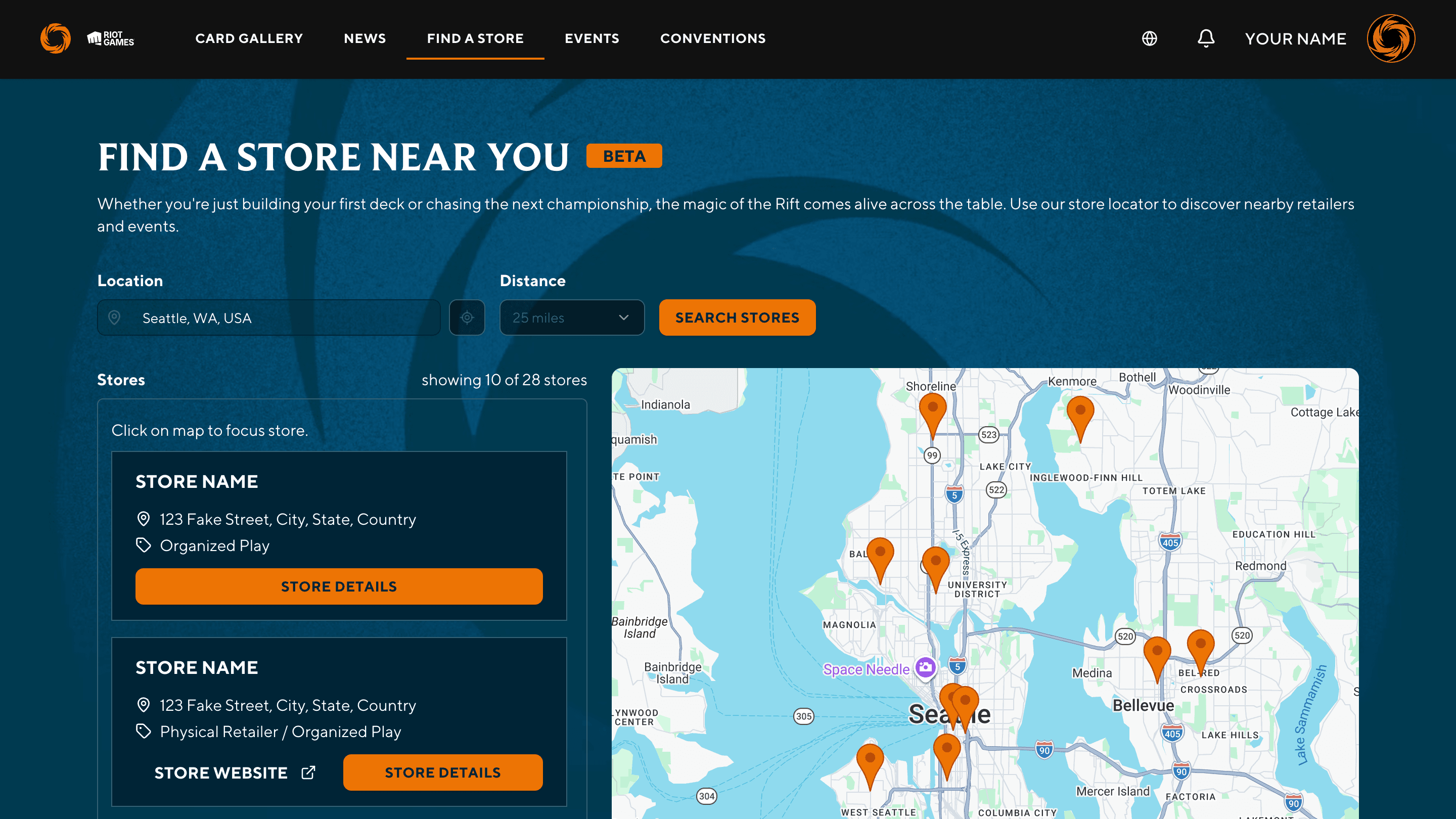Image resolution: width=1456 pixels, height=819 pixels.
Task: Click the YOUR NAME account label
Action: [1295, 38]
